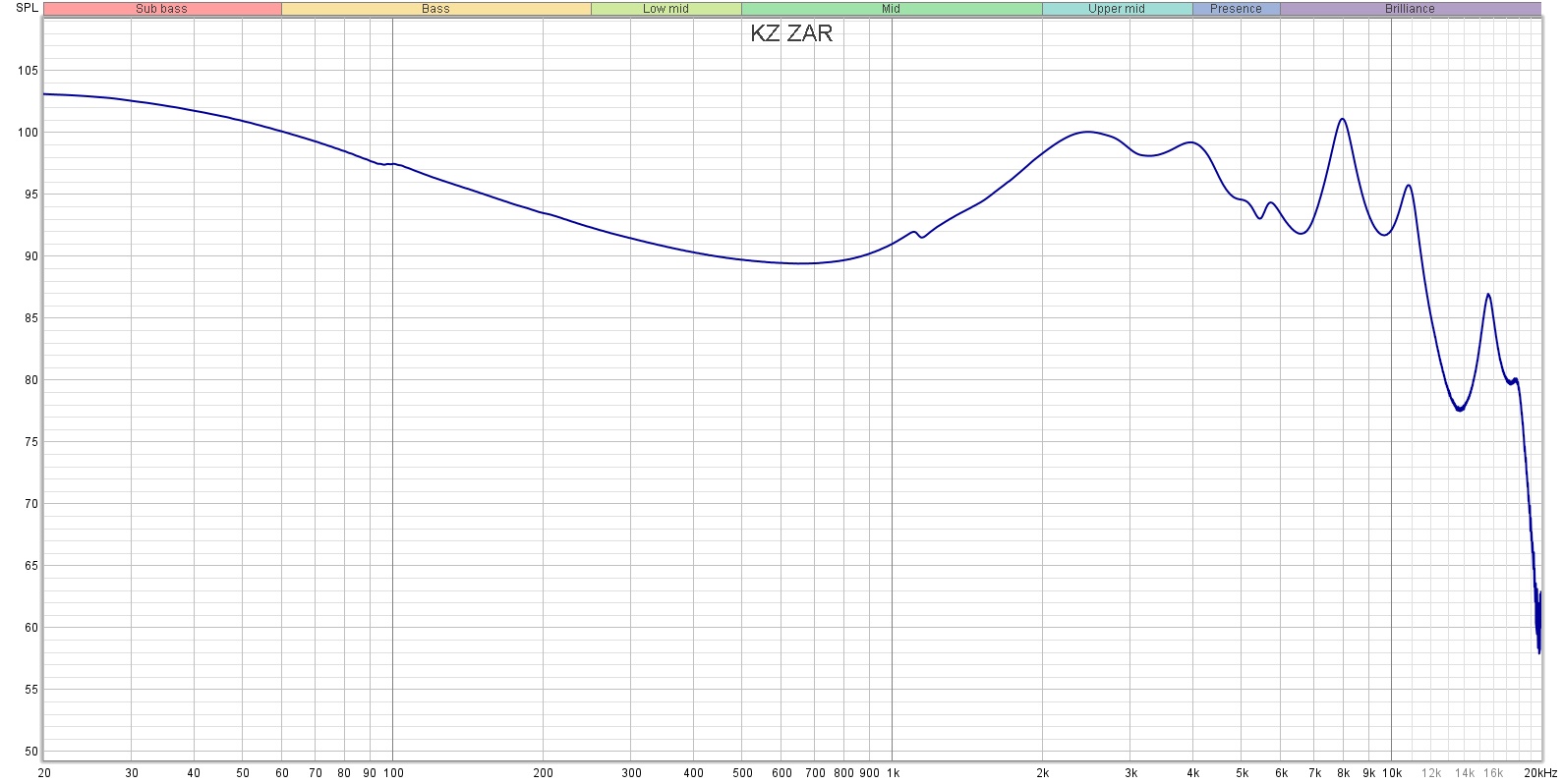Click the Bass band label
The height and width of the screenshot is (784, 1563).
[x=435, y=9]
